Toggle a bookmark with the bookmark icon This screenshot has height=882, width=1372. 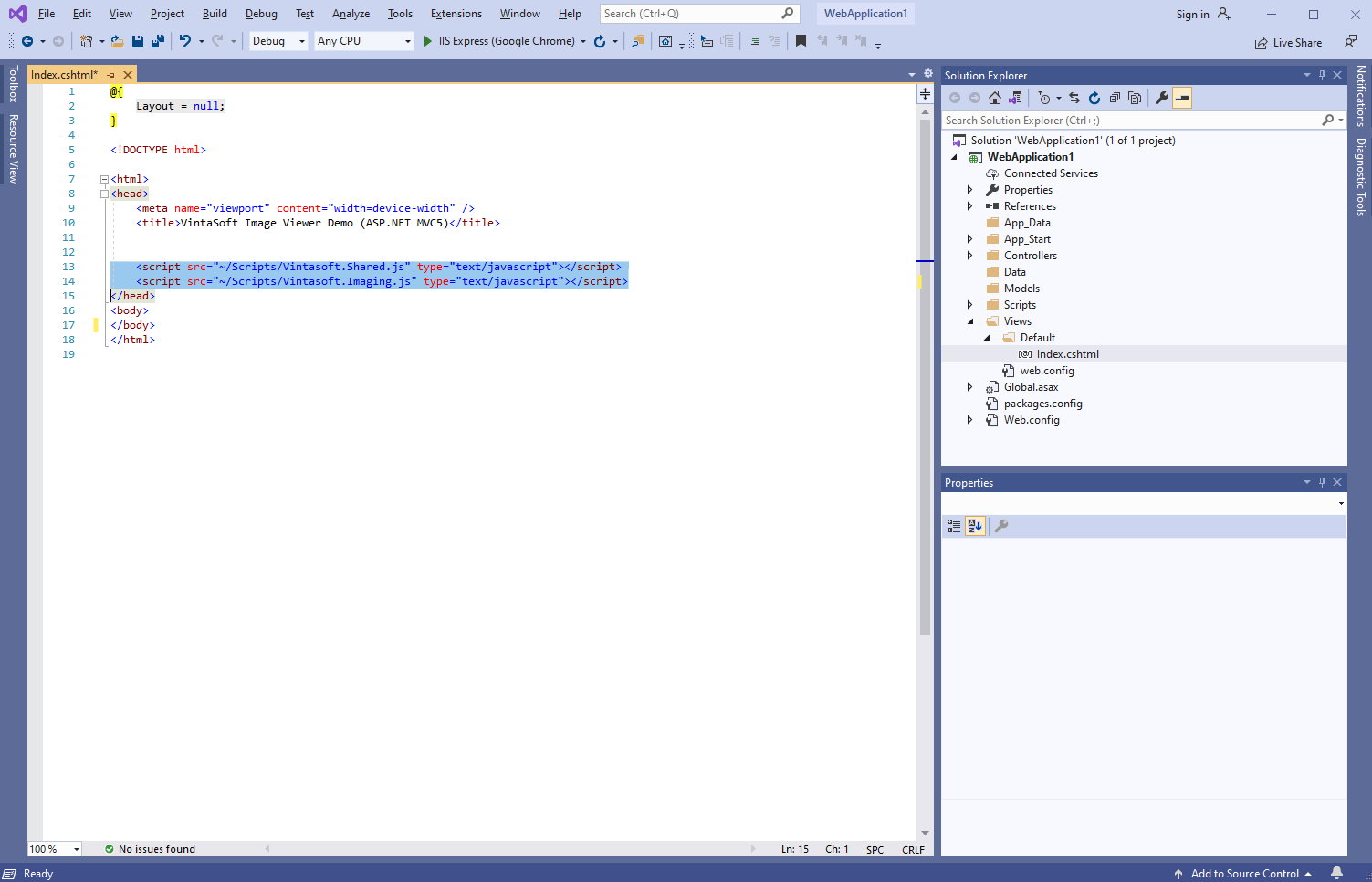pos(801,41)
